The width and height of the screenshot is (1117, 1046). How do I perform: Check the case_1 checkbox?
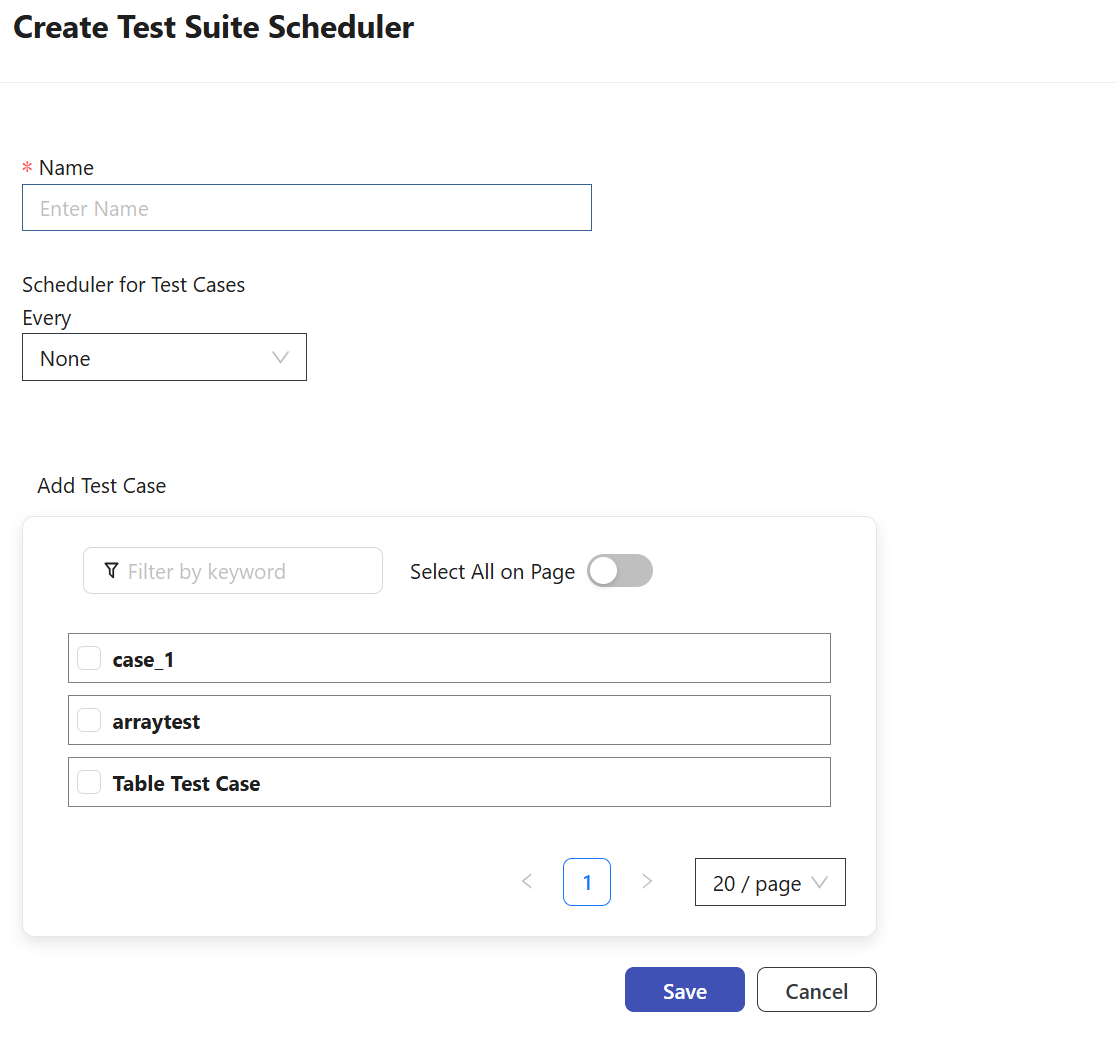(89, 658)
